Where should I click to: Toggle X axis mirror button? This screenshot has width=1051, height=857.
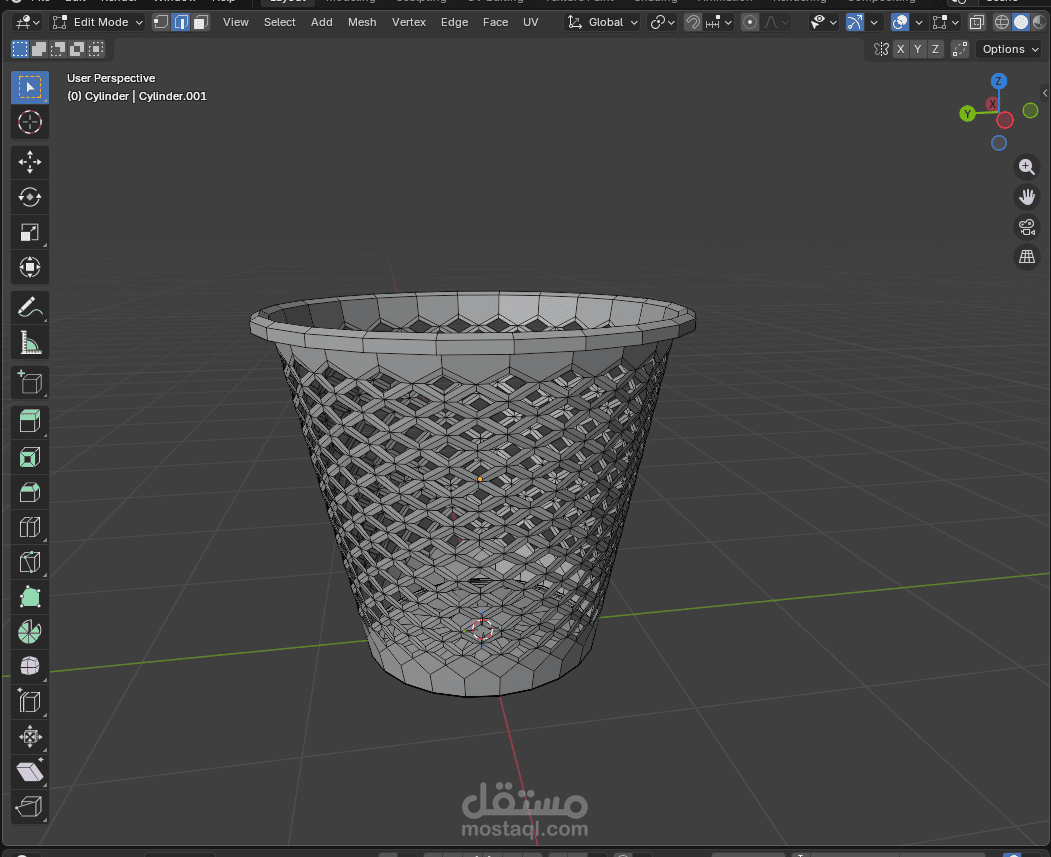pos(901,49)
